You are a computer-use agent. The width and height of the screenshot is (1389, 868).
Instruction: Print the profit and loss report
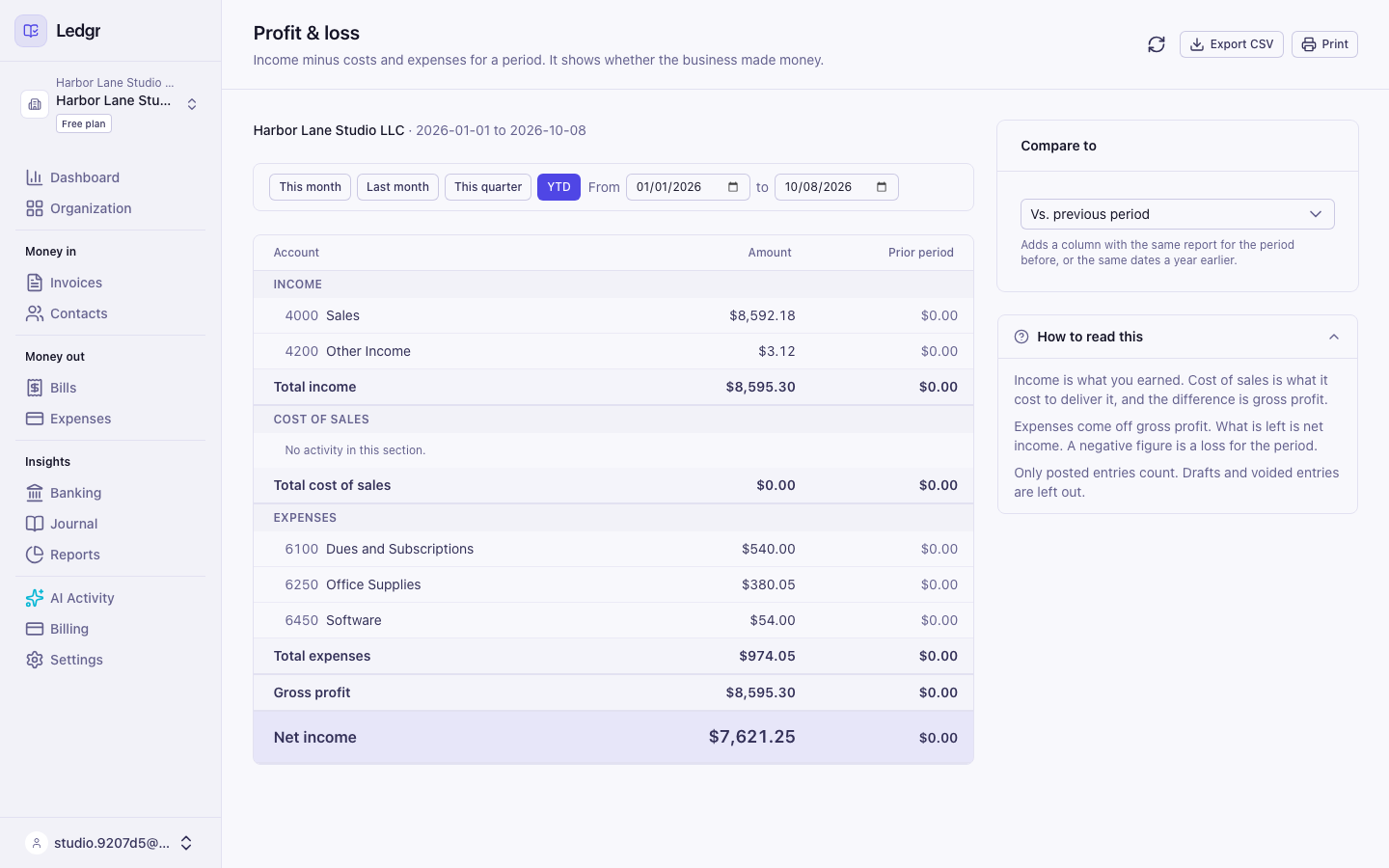[x=1324, y=44]
